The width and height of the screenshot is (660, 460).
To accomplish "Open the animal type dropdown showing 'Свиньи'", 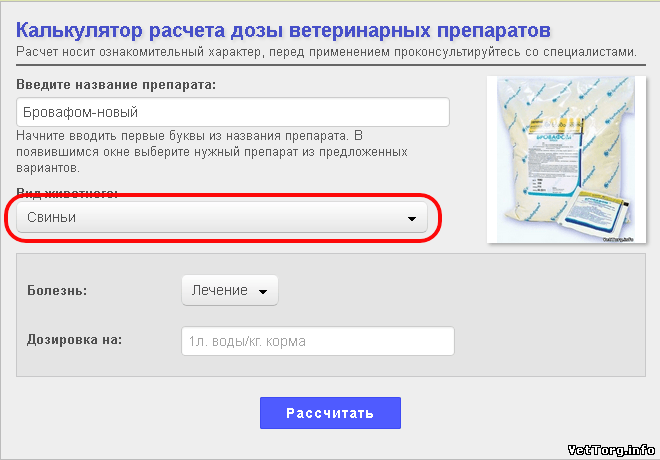I will (222, 217).
